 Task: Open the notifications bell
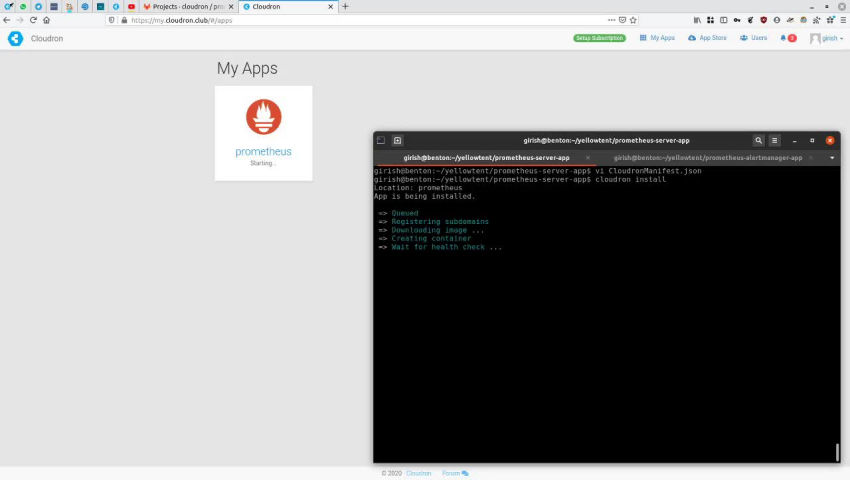point(784,38)
